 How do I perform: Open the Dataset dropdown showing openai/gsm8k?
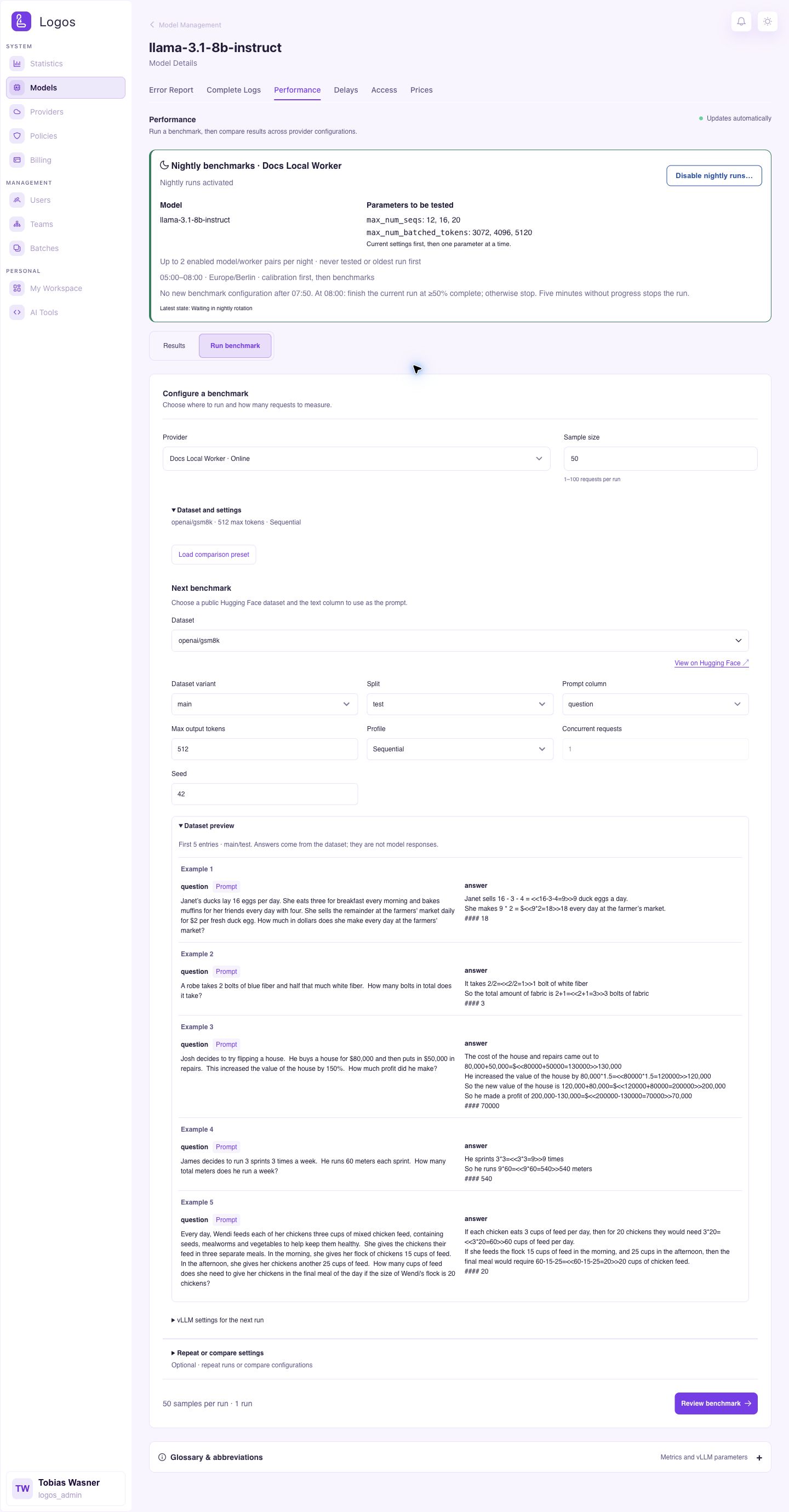pos(460,641)
